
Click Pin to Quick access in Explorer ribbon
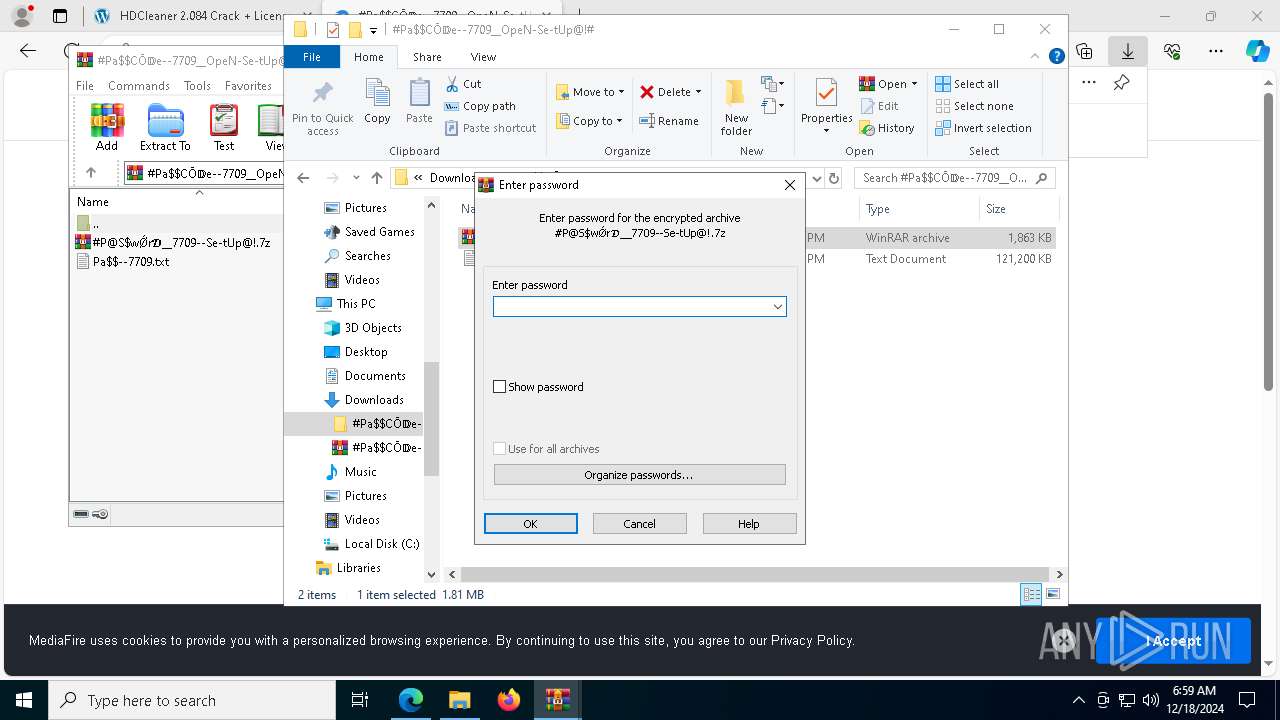pyautogui.click(x=322, y=108)
